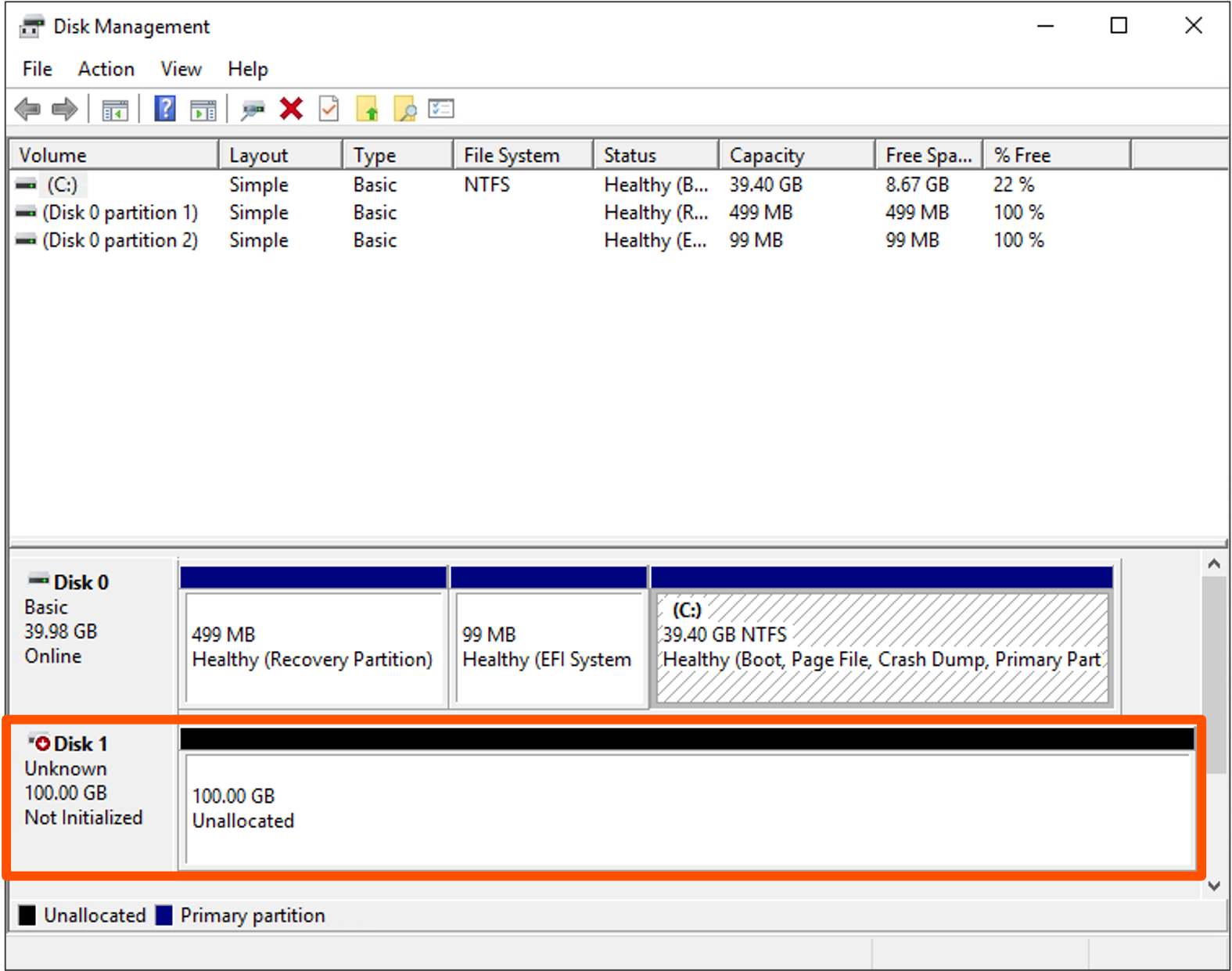Click the Disk 0 partition 1 icon
This screenshot has width=1232, height=971.
tap(26, 213)
